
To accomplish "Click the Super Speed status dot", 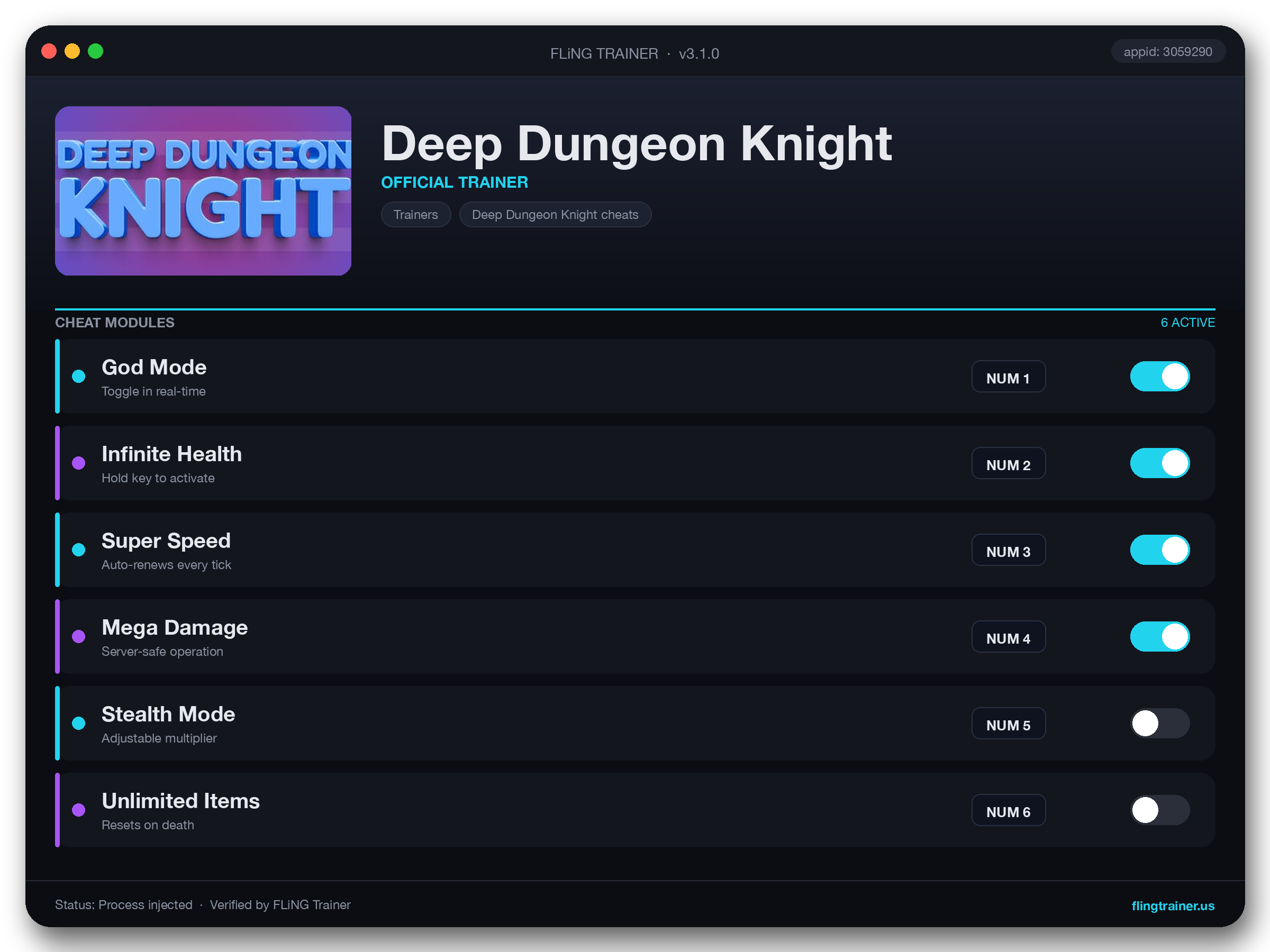I will 79,550.
